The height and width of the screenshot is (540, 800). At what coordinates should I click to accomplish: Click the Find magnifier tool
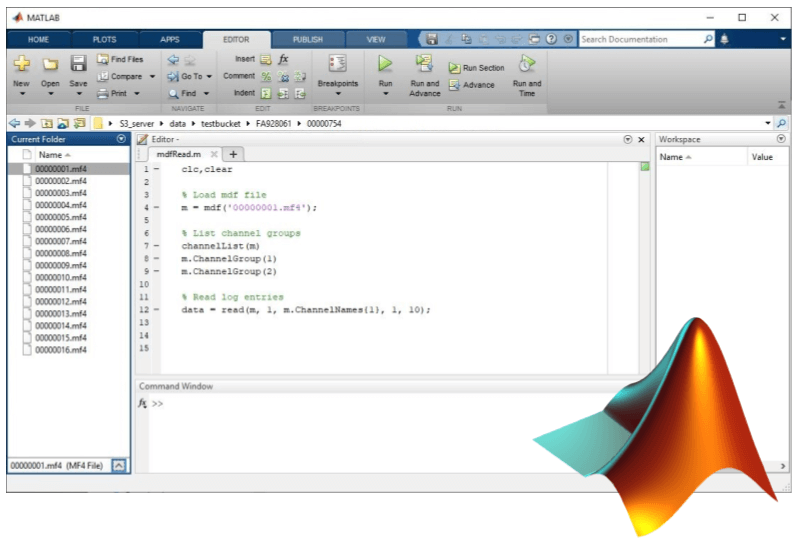pos(183,93)
